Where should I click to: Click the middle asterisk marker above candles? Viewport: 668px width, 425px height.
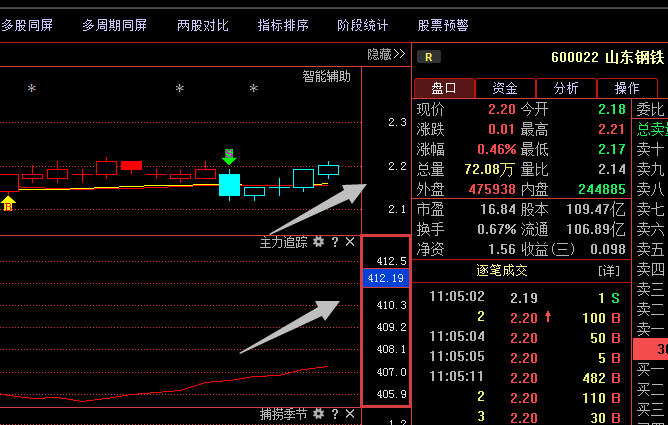pyautogui.click(x=180, y=89)
